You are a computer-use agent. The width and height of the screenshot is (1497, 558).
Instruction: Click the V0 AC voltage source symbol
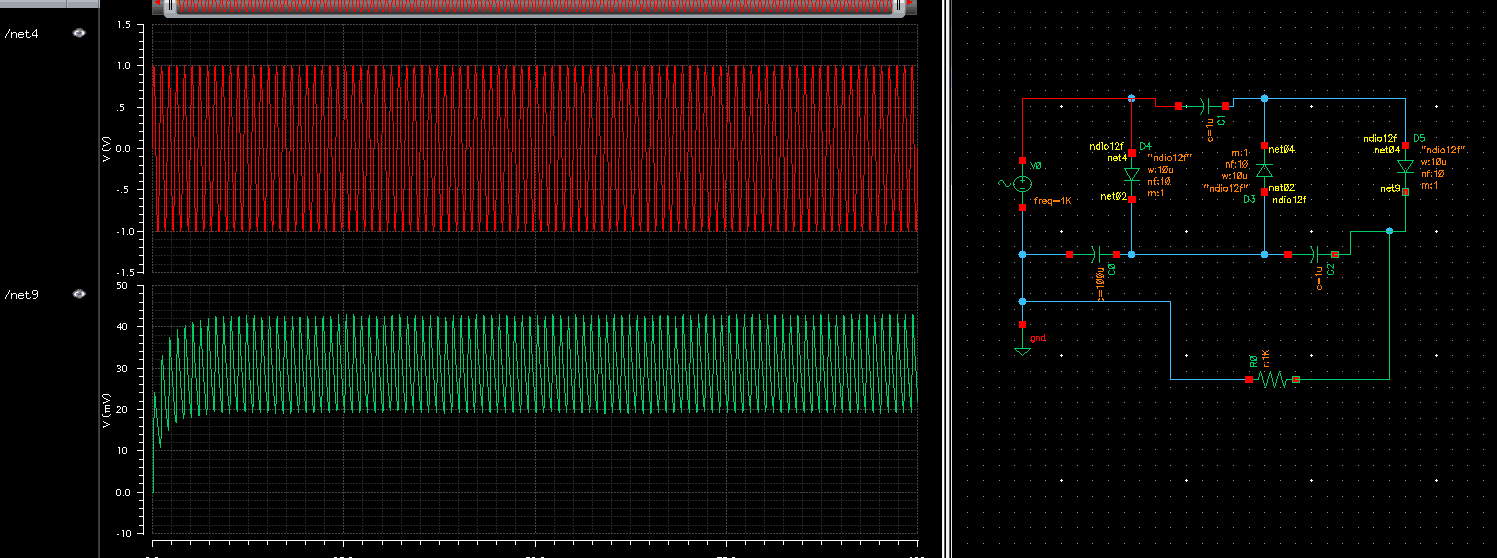[1022, 184]
